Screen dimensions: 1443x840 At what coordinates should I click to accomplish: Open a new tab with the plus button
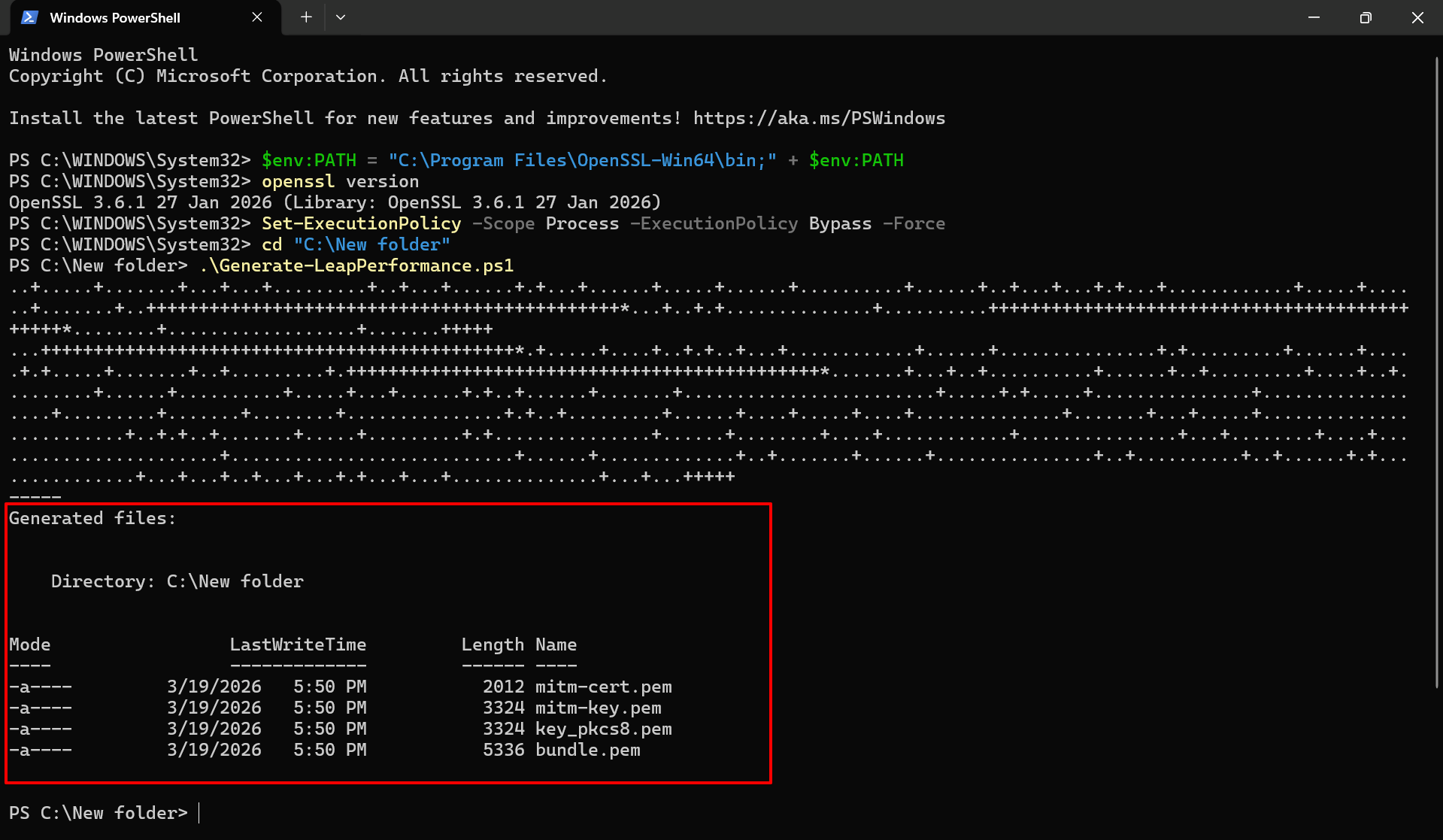coord(306,17)
